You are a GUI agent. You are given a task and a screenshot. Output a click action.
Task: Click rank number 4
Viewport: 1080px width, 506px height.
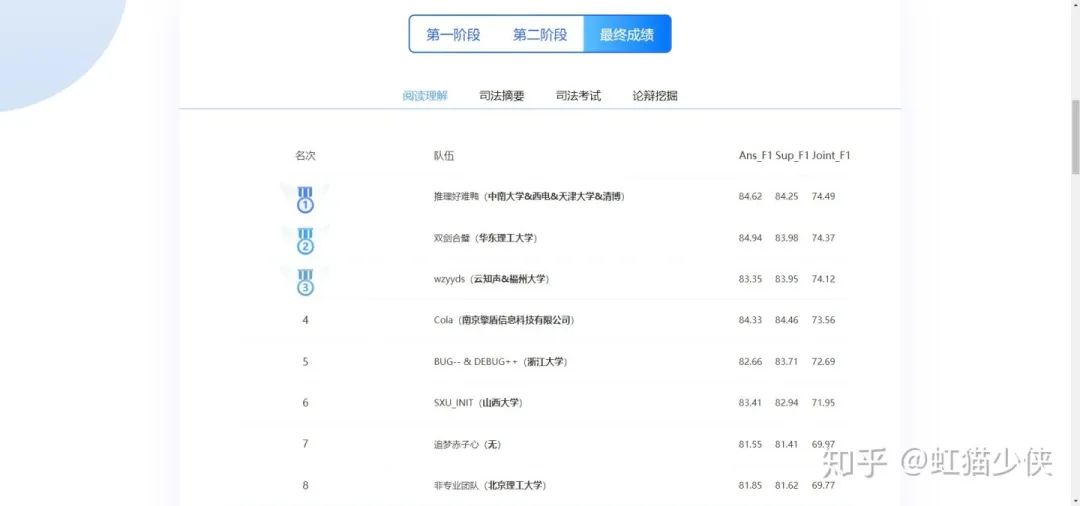coord(305,320)
